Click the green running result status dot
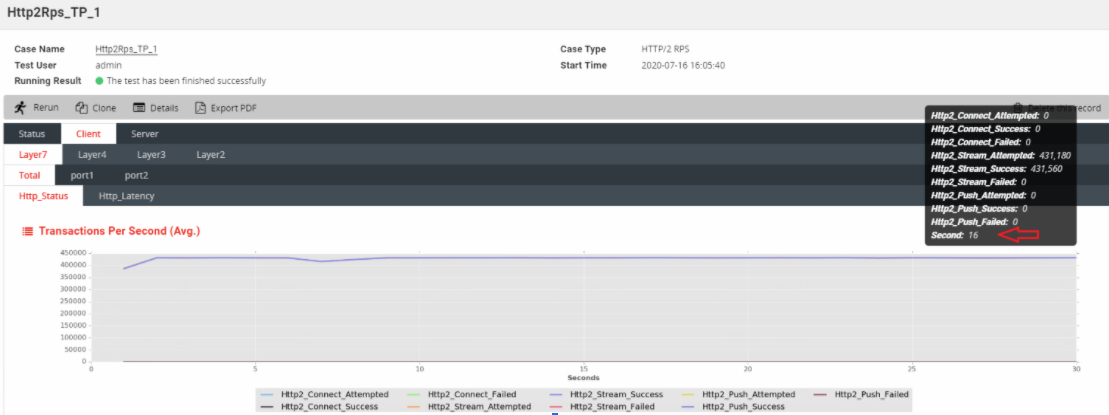 (x=99, y=81)
